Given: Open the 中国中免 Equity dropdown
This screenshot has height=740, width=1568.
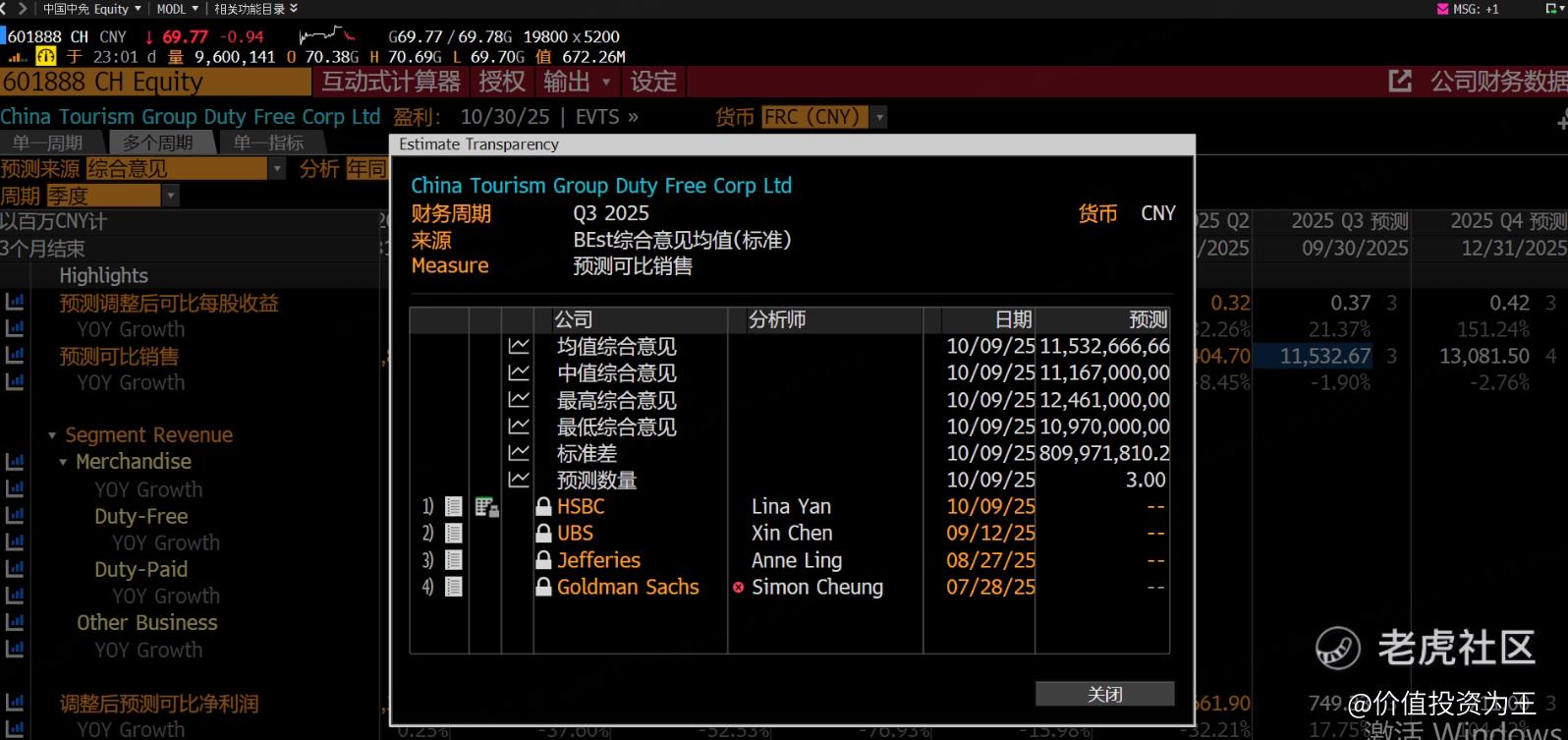Looking at the screenshot, I should pos(91,9).
